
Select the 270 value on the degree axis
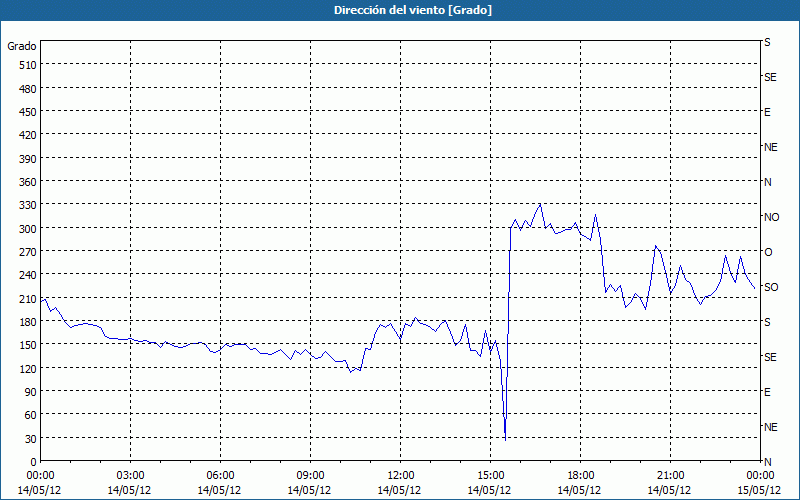(x=28, y=252)
